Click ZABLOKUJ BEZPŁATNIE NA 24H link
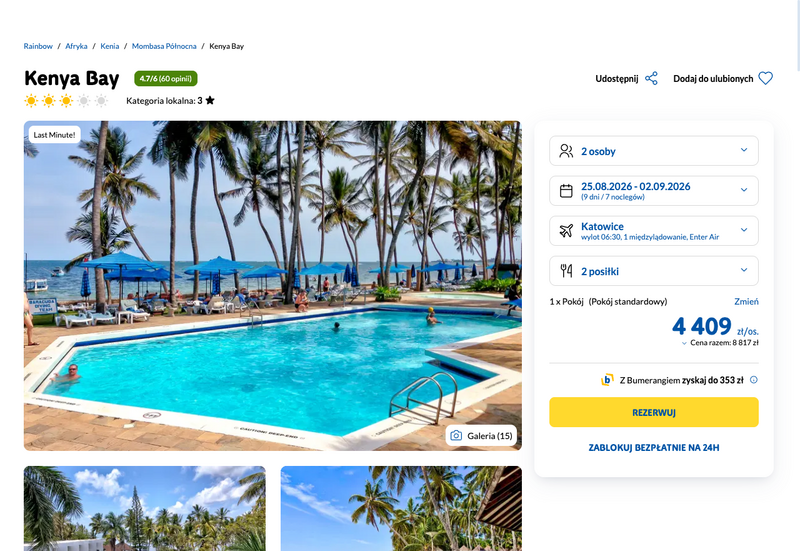This screenshot has width=800, height=551. click(654, 447)
